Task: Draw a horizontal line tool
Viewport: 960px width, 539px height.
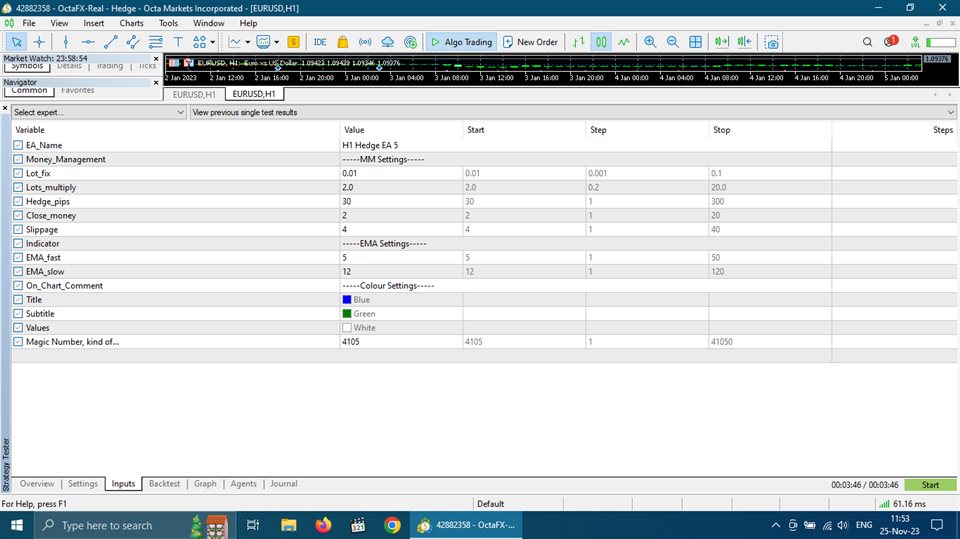Action: point(88,42)
